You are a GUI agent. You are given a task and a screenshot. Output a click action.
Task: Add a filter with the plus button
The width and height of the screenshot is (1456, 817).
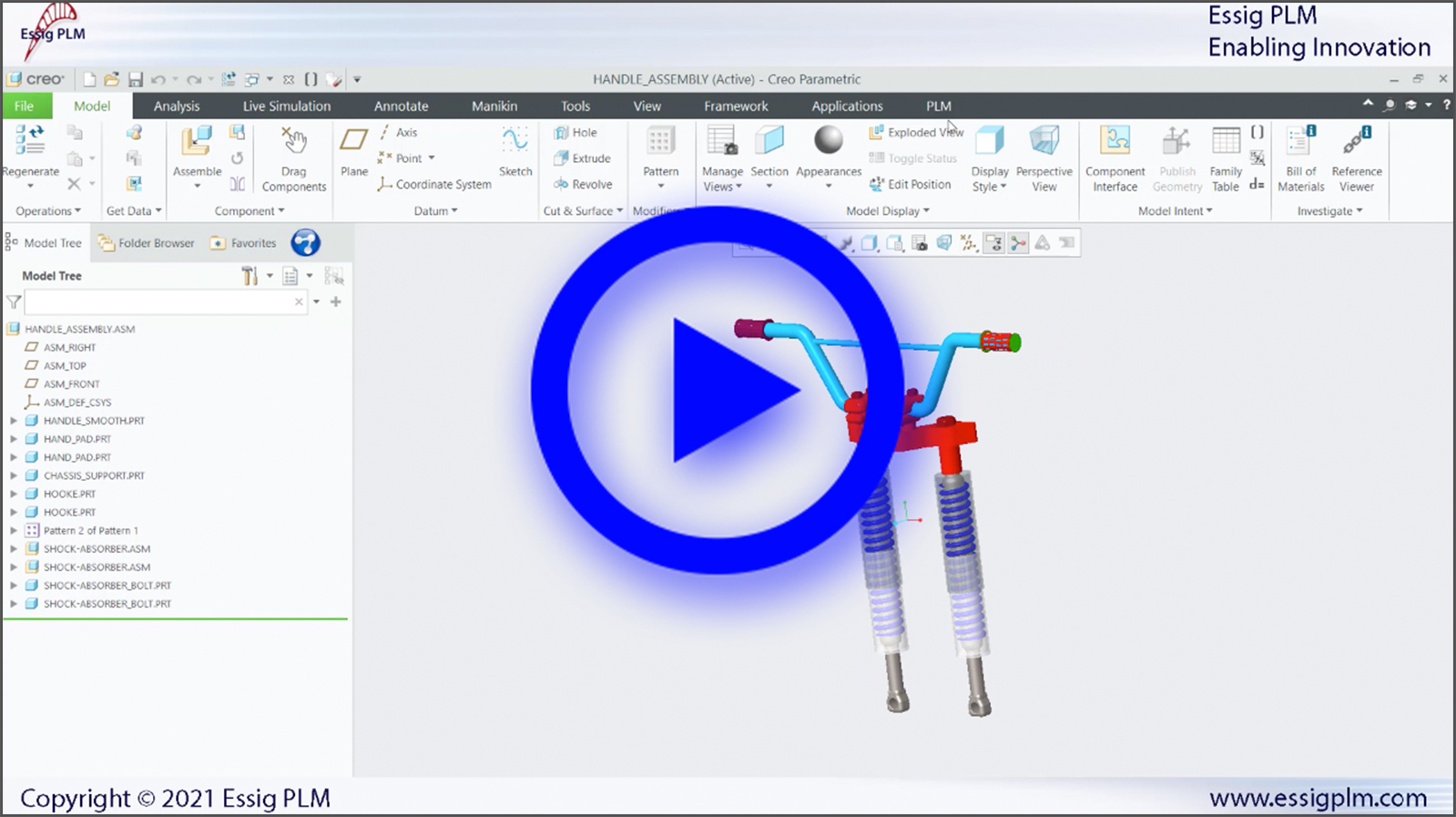click(x=336, y=301)
